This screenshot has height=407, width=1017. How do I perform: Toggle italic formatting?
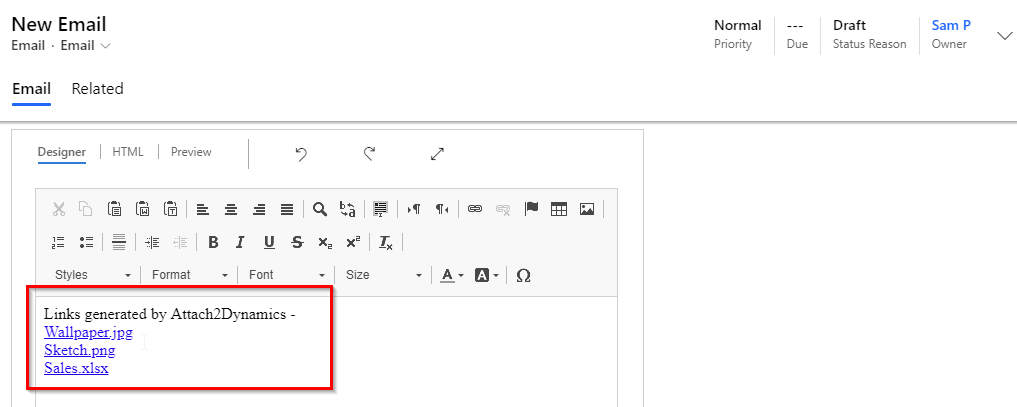click(x=241, y=242)
